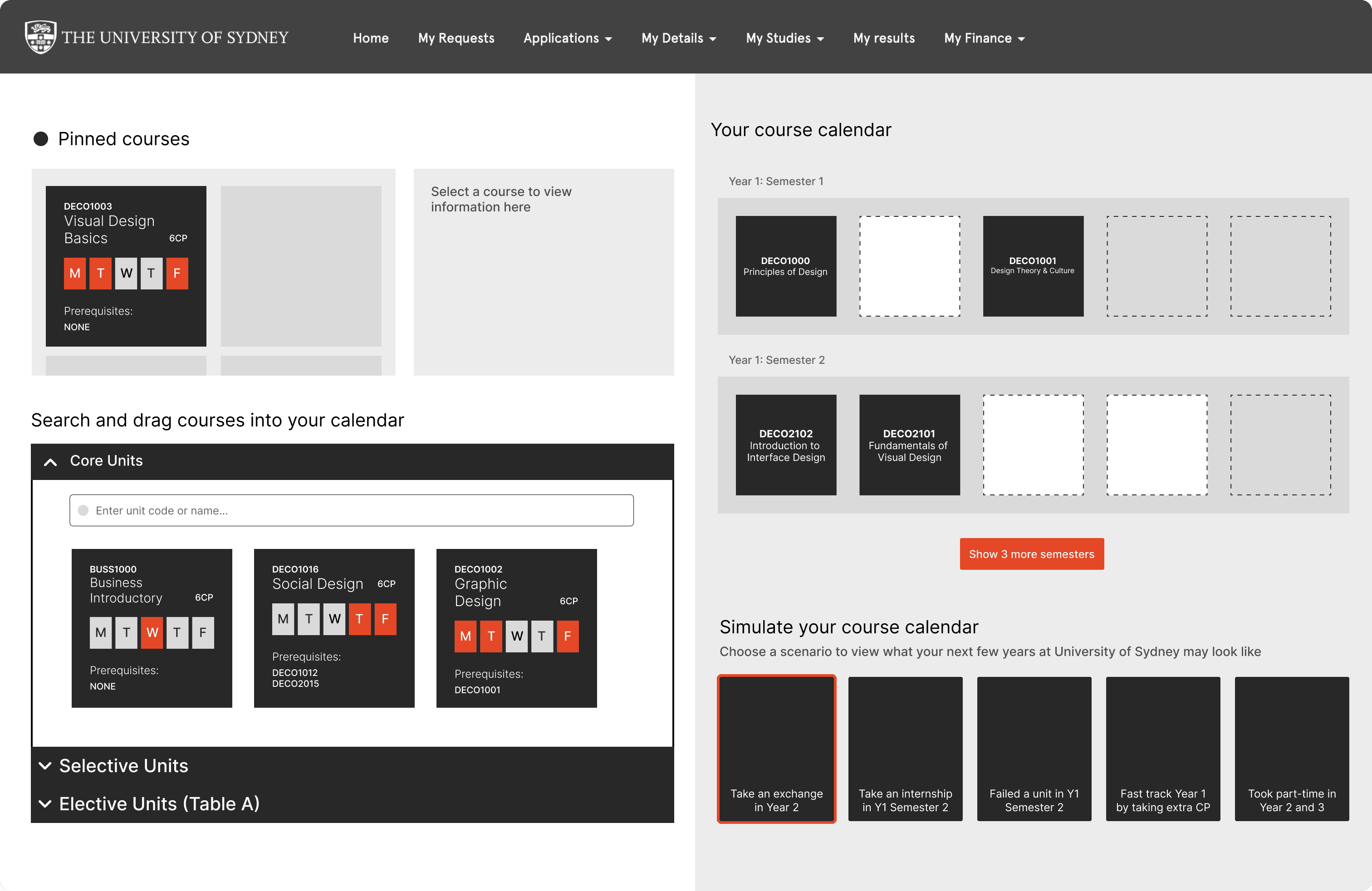Click the search field circle icon

tap(83, 511)
